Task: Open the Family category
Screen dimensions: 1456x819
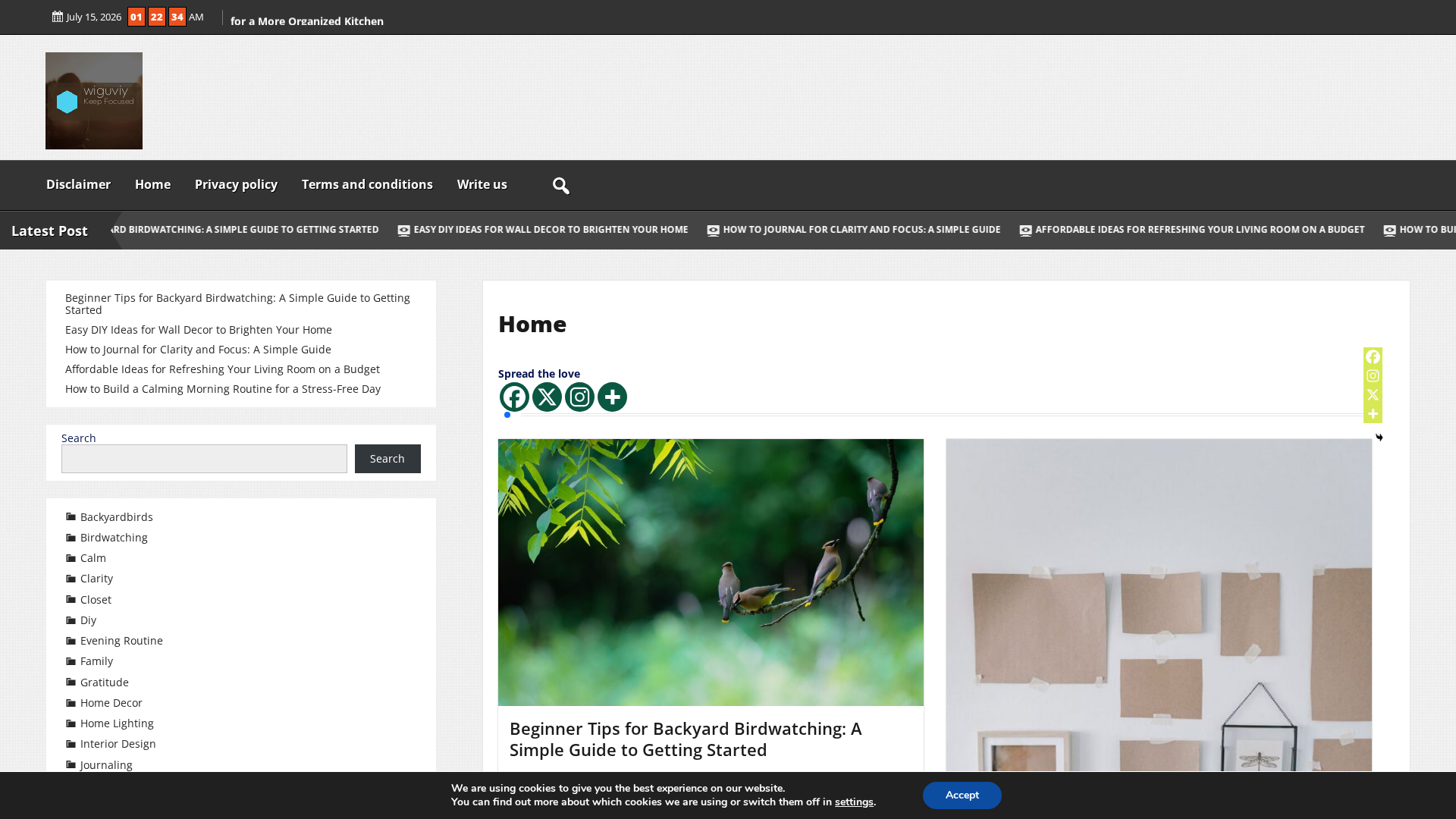Action: coord(96,661)
